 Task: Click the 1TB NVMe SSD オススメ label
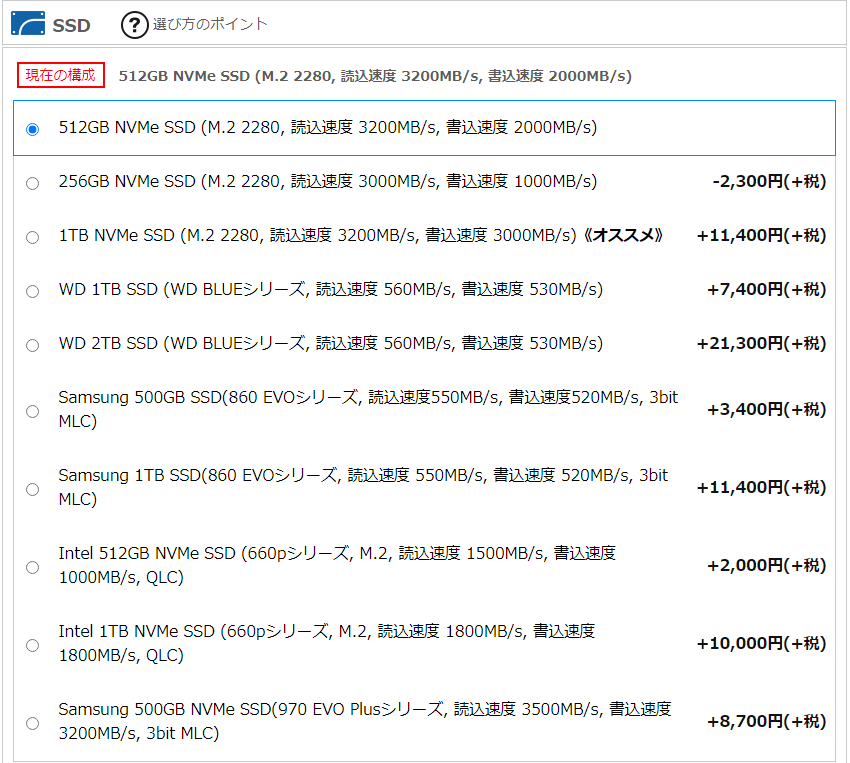(360, 236)
